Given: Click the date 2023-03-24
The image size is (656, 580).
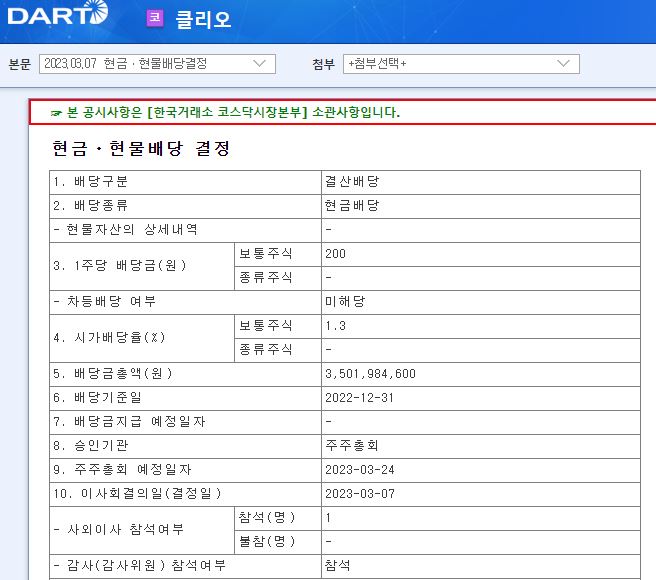Looking at the screenshot, I should (x=360, y=470).
